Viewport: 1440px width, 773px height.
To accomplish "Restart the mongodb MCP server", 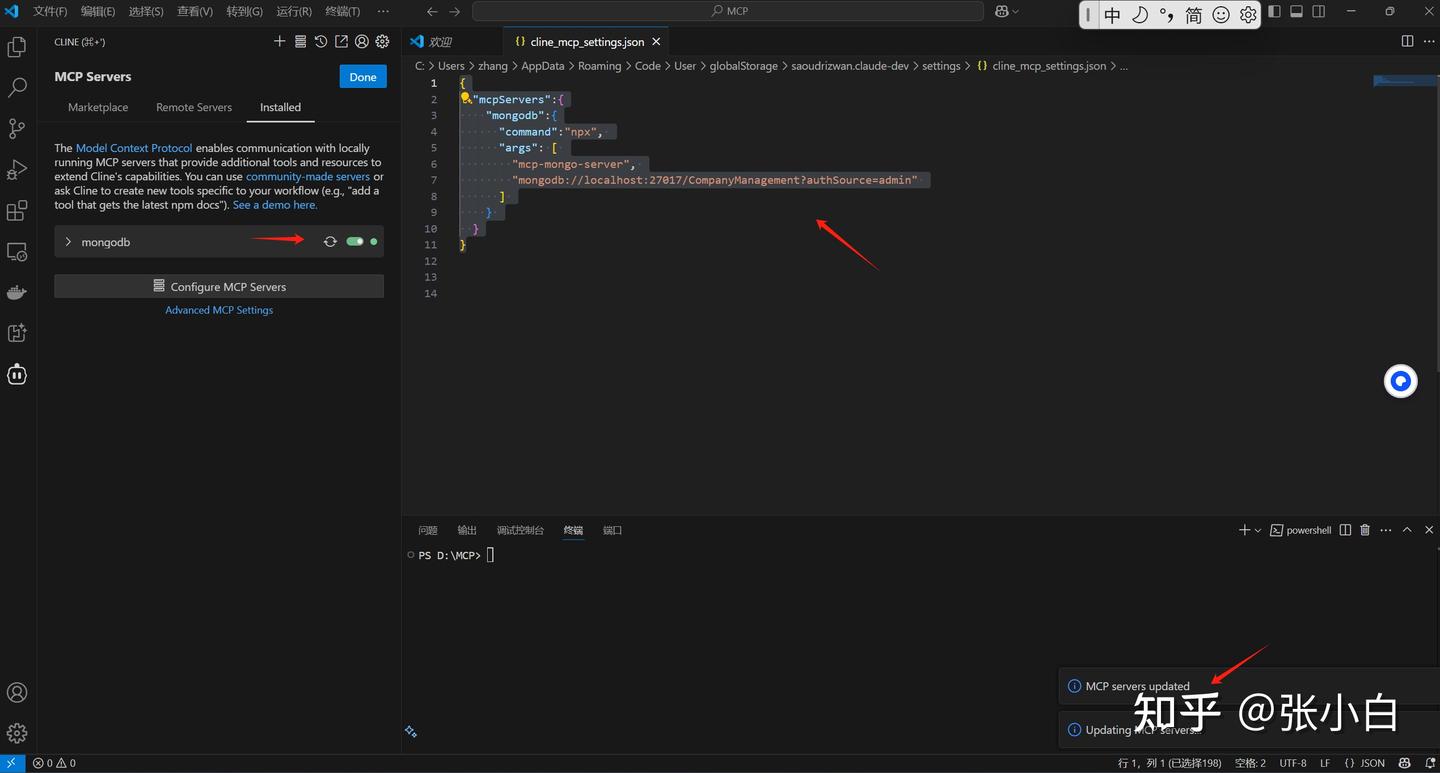I will [330, 242].
